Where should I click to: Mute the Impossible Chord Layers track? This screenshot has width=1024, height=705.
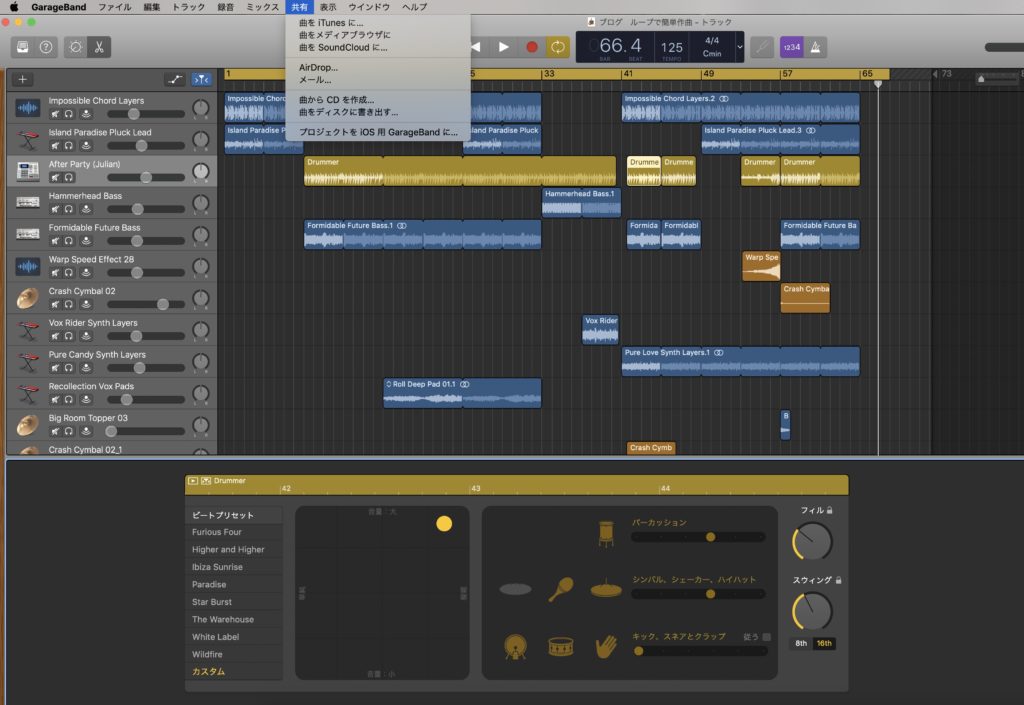click(55, 114)
